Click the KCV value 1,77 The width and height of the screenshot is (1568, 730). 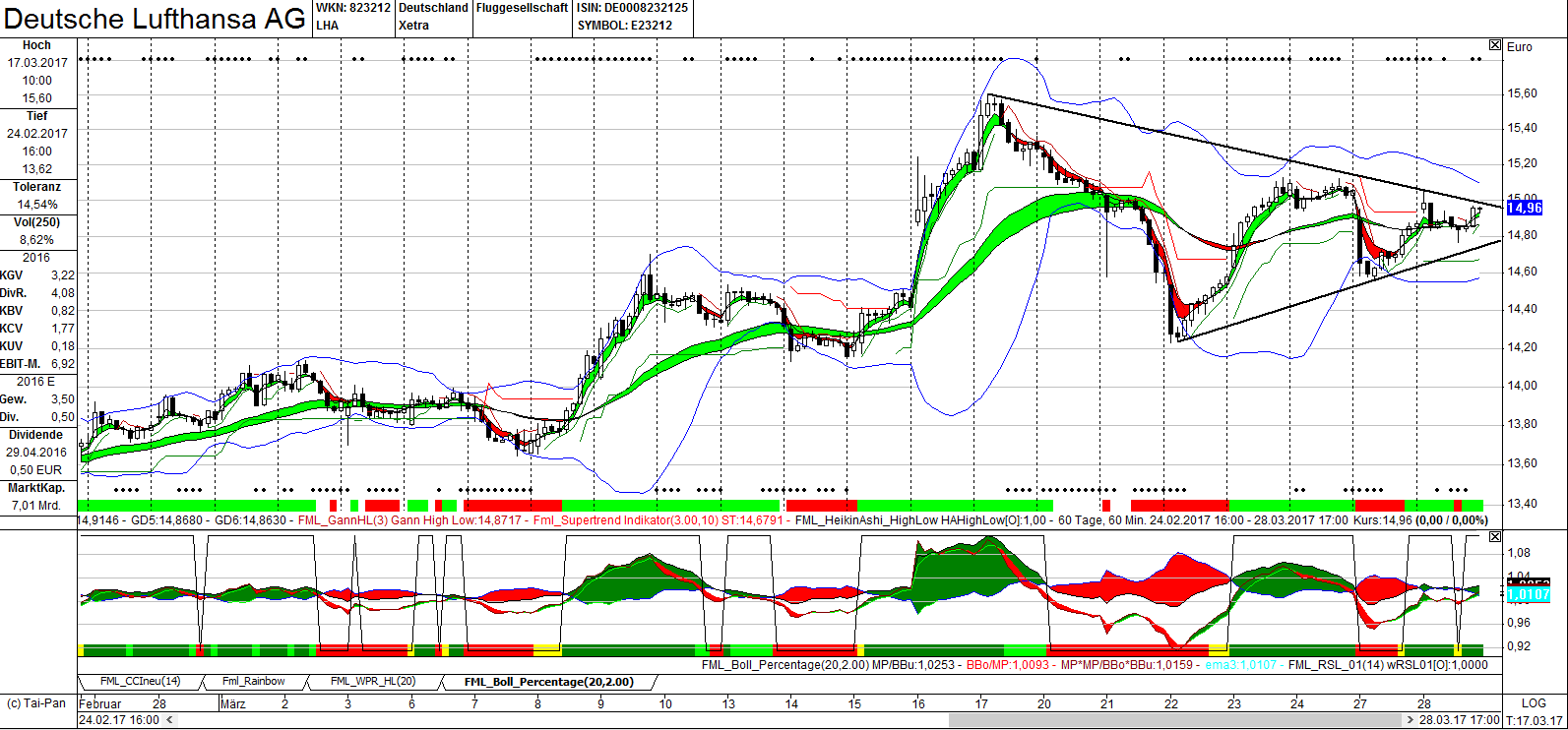pos(63,329)
